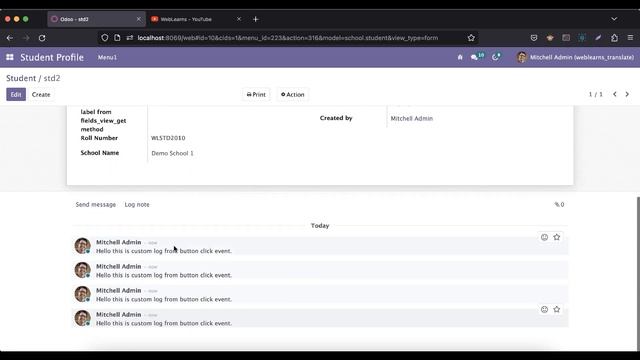
Task: Click avatar of second log message
Action: [x=82, y=270]
